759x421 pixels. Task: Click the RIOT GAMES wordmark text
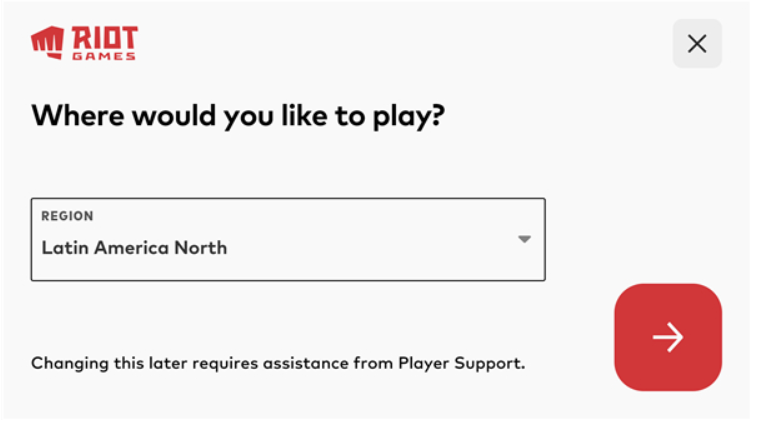103,44
